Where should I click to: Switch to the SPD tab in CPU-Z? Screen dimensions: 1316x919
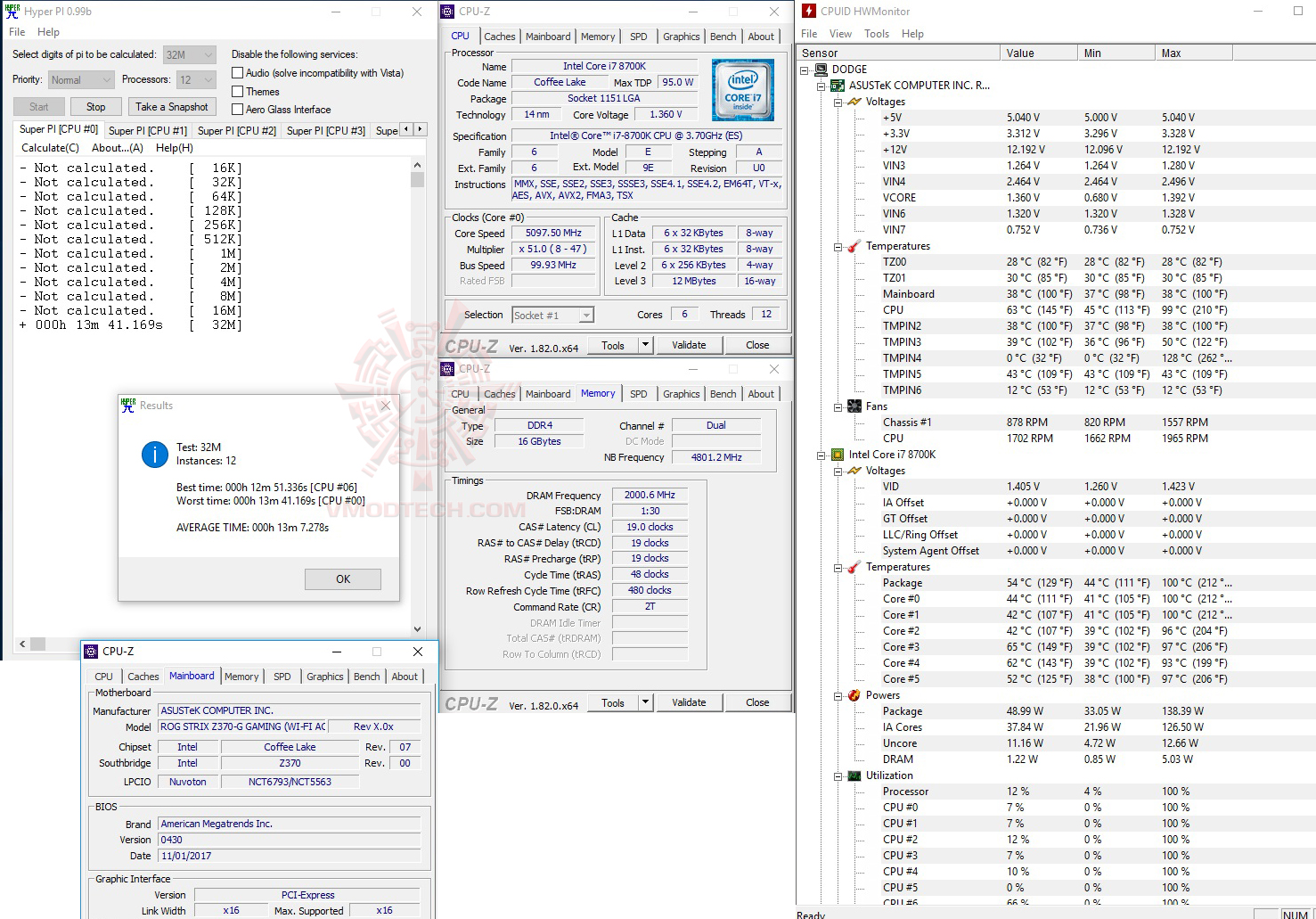(638, 36)
